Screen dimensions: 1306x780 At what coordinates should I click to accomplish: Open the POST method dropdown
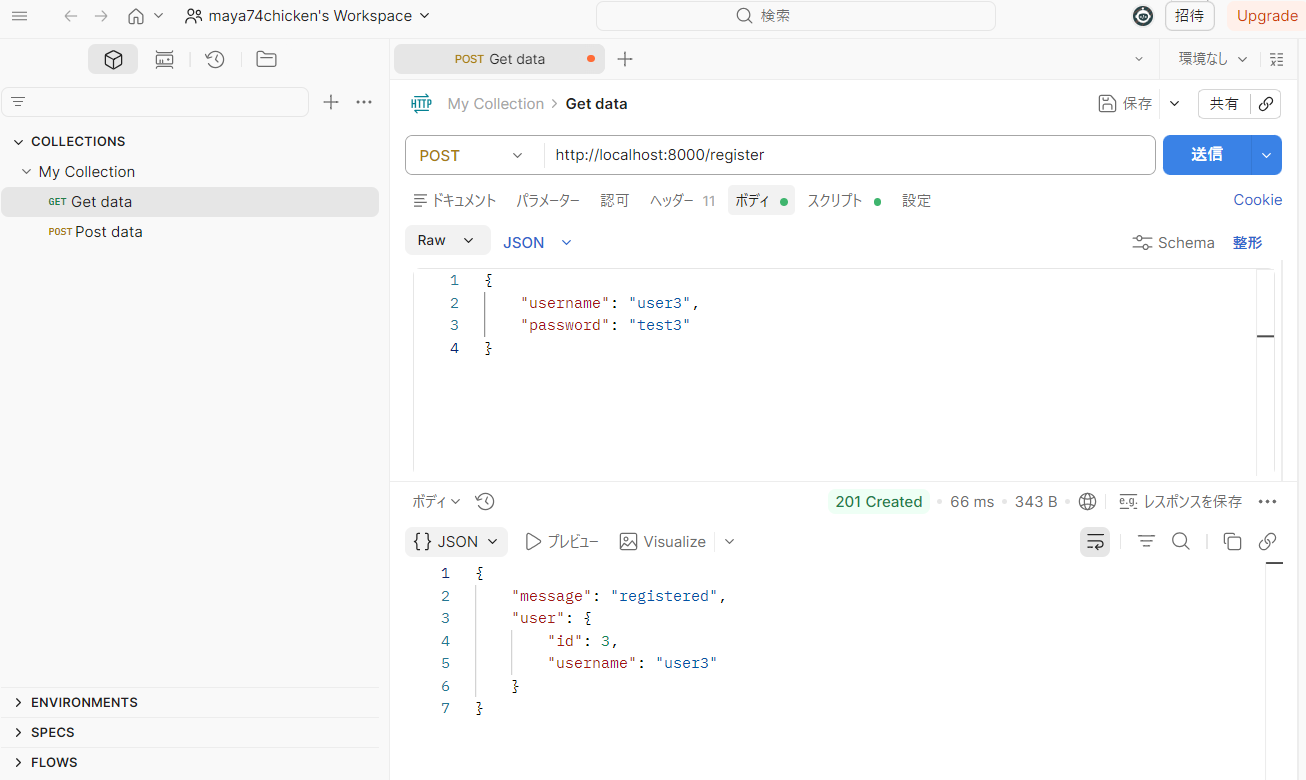471,156
